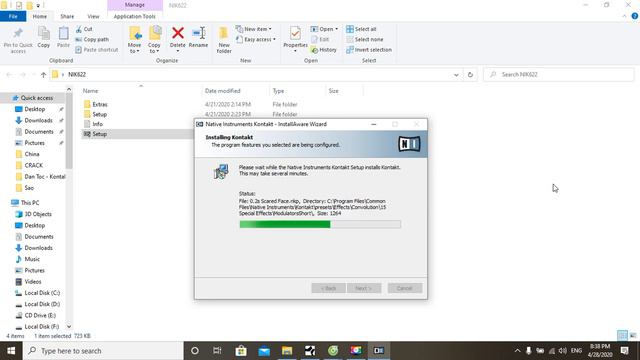The width and height of the screenshot is (640, 360).
Task: Open Quick access in navigation pane
Action: coord(37,98)
